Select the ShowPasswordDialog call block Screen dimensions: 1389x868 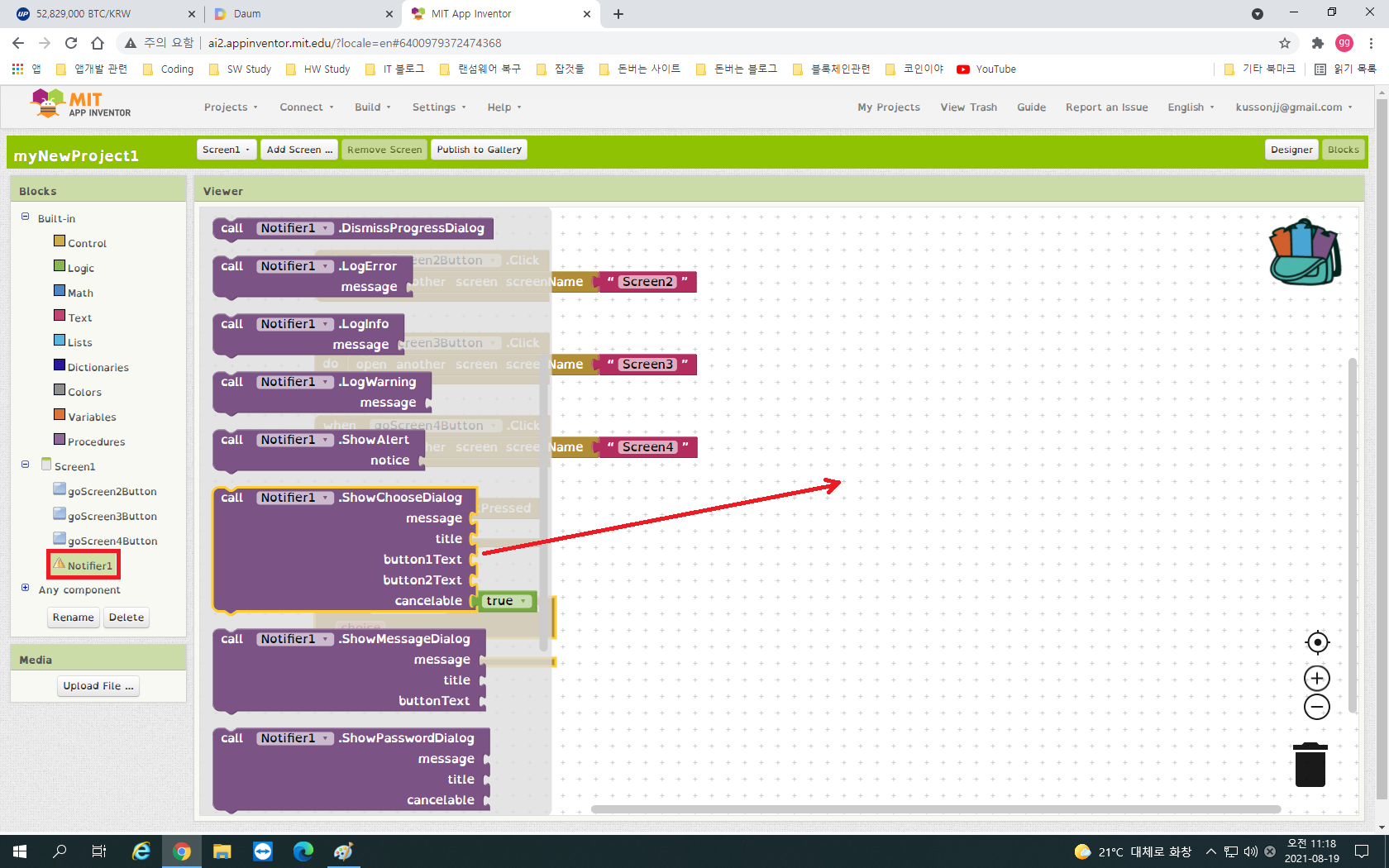click(x=351, y=770)
